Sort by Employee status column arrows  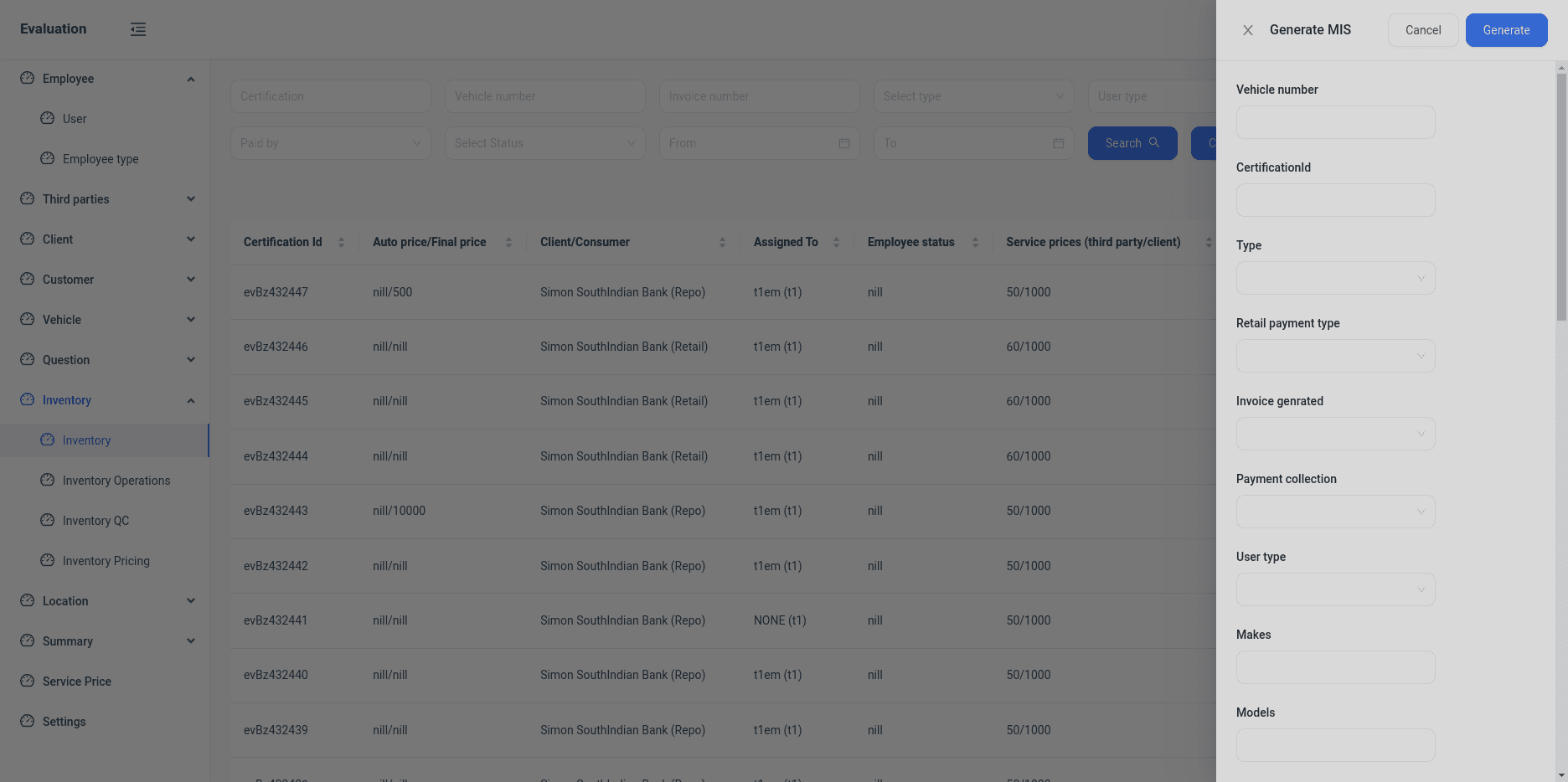click(975, 242)
